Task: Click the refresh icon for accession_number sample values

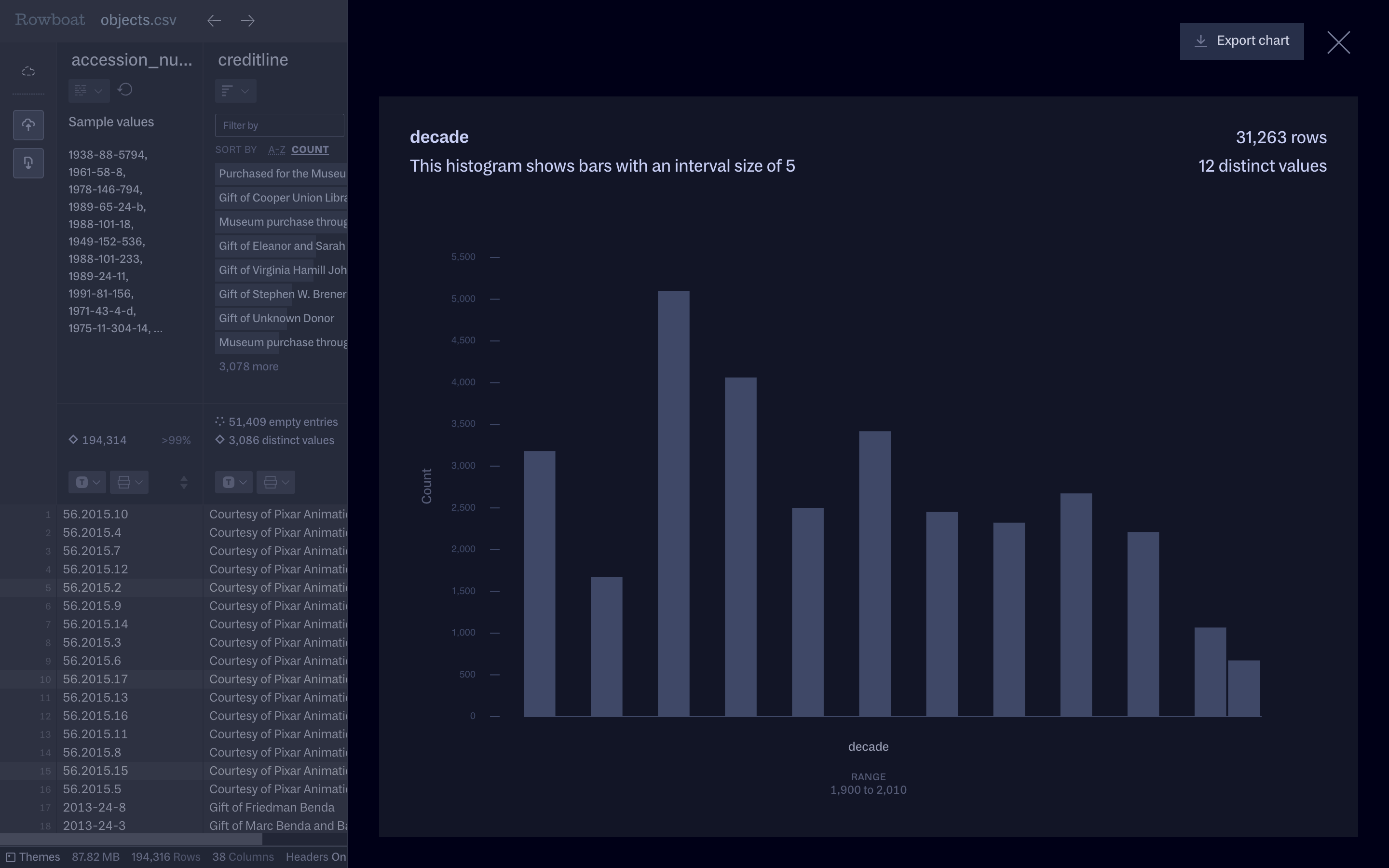Action: (125, 90)
